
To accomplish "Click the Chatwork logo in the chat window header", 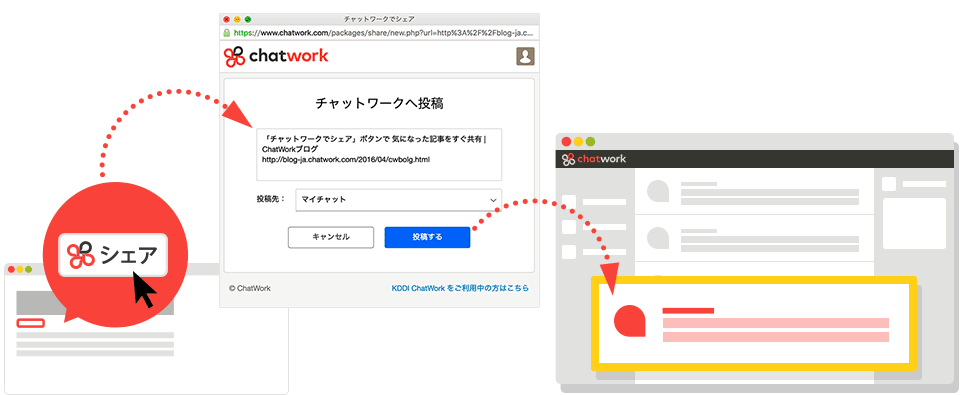I will (x=594, y=159).
